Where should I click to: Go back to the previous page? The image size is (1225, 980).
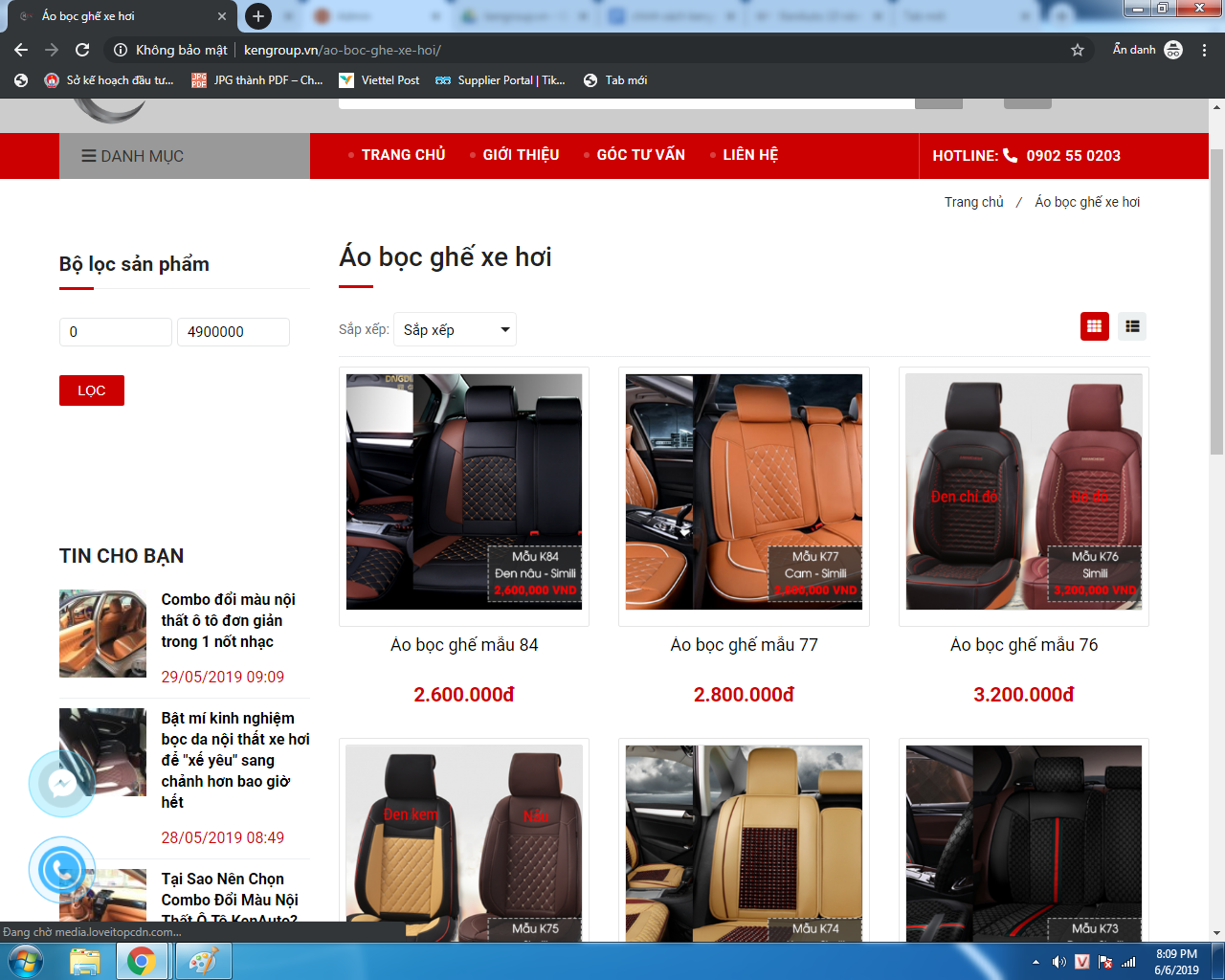[x=21, y=50]
